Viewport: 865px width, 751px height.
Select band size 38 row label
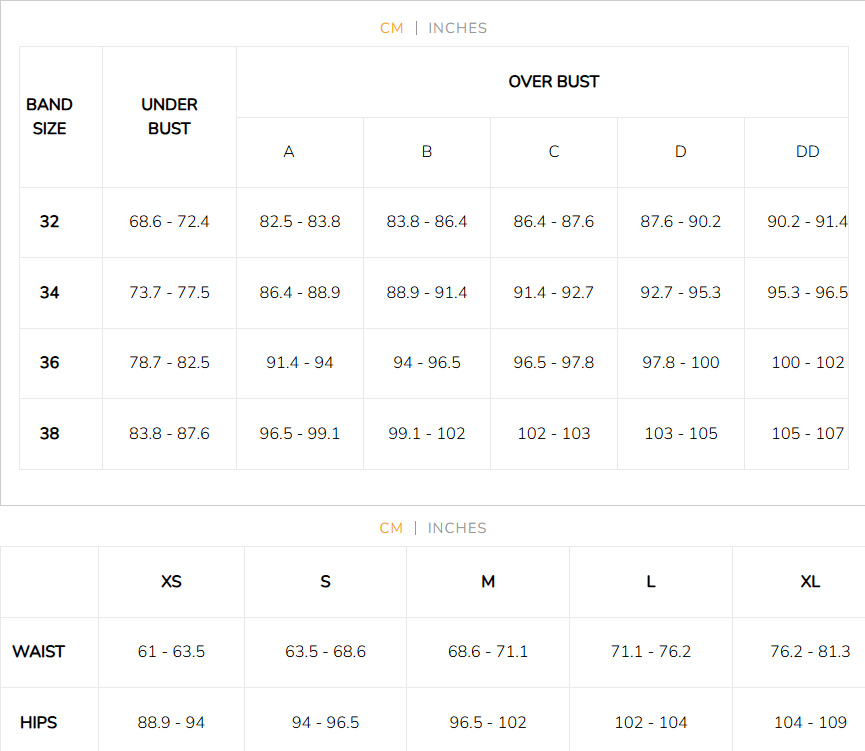coord(49,434)
